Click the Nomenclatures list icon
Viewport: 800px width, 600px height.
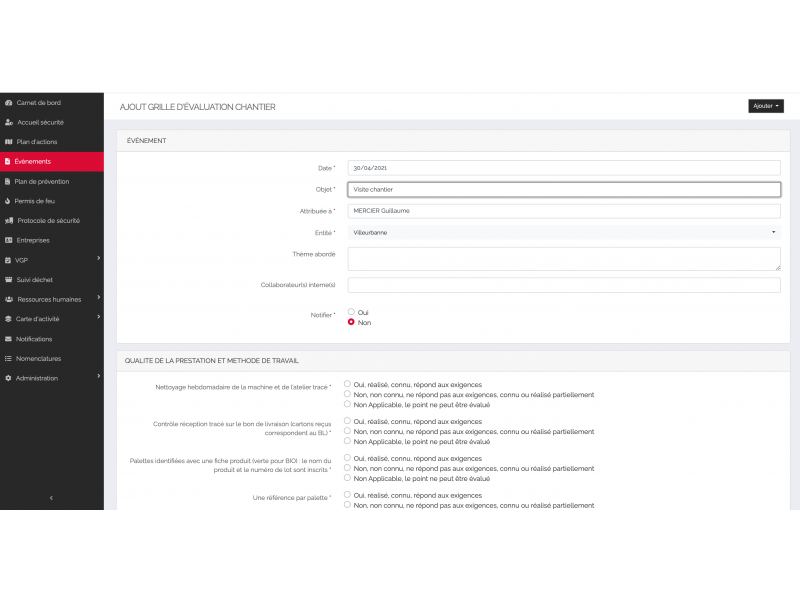point(9,358)
